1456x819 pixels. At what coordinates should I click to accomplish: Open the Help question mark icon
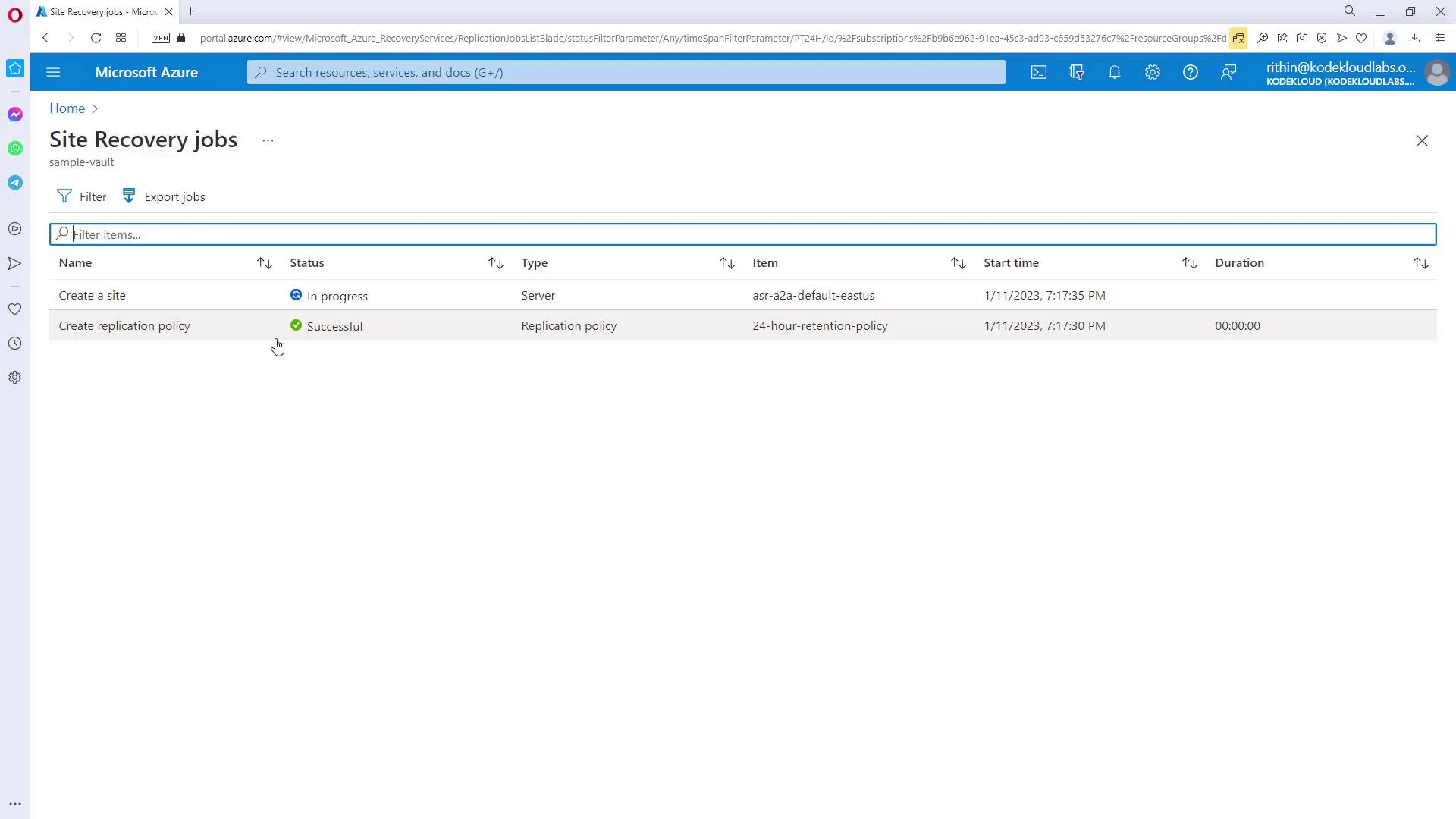pos(1190,72)
